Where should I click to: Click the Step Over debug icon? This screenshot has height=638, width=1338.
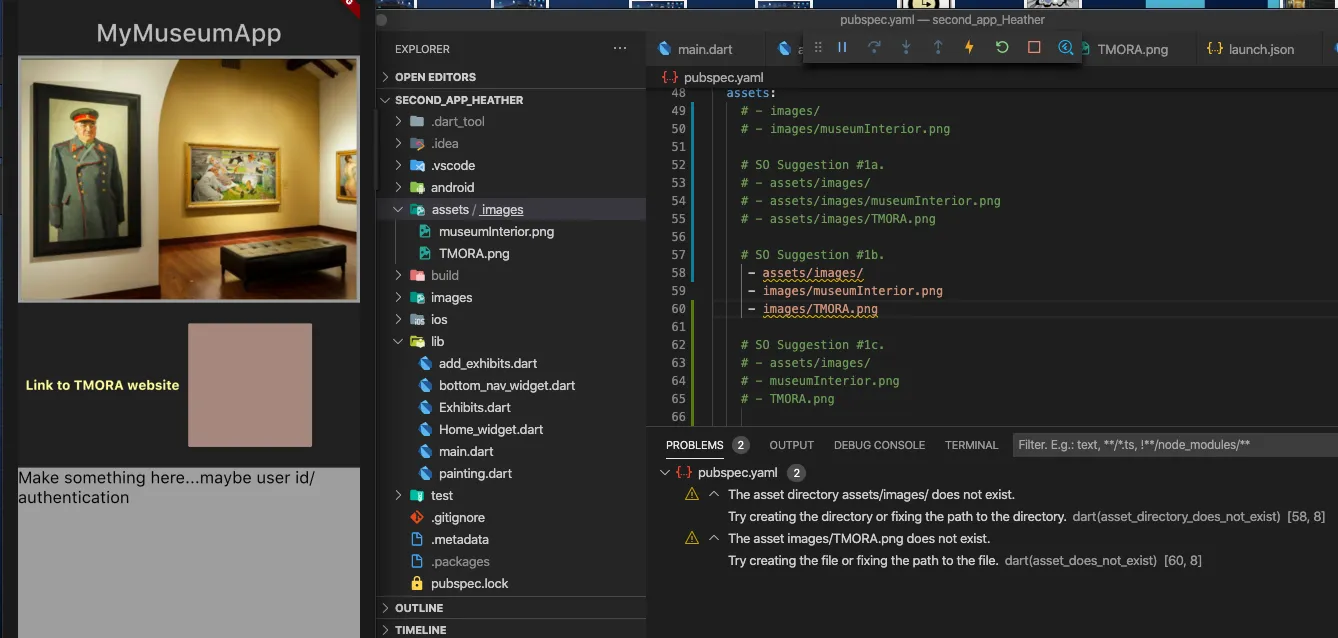(x=874, y=48)
